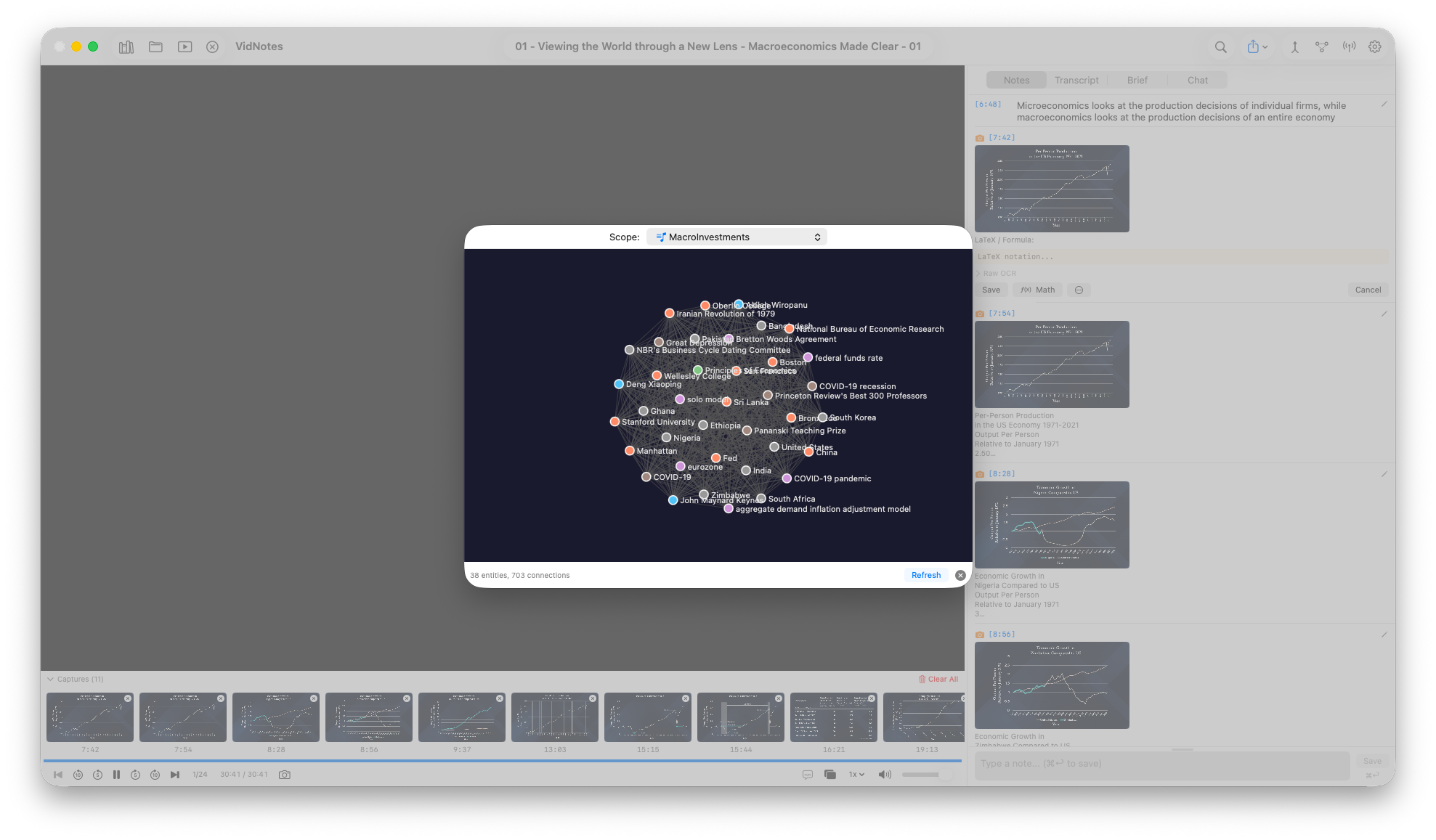Cancel the 7:42 note edit
The width and height of the screenshot is (1436, 840).
pyautogui.click(x=1368, y=290)
